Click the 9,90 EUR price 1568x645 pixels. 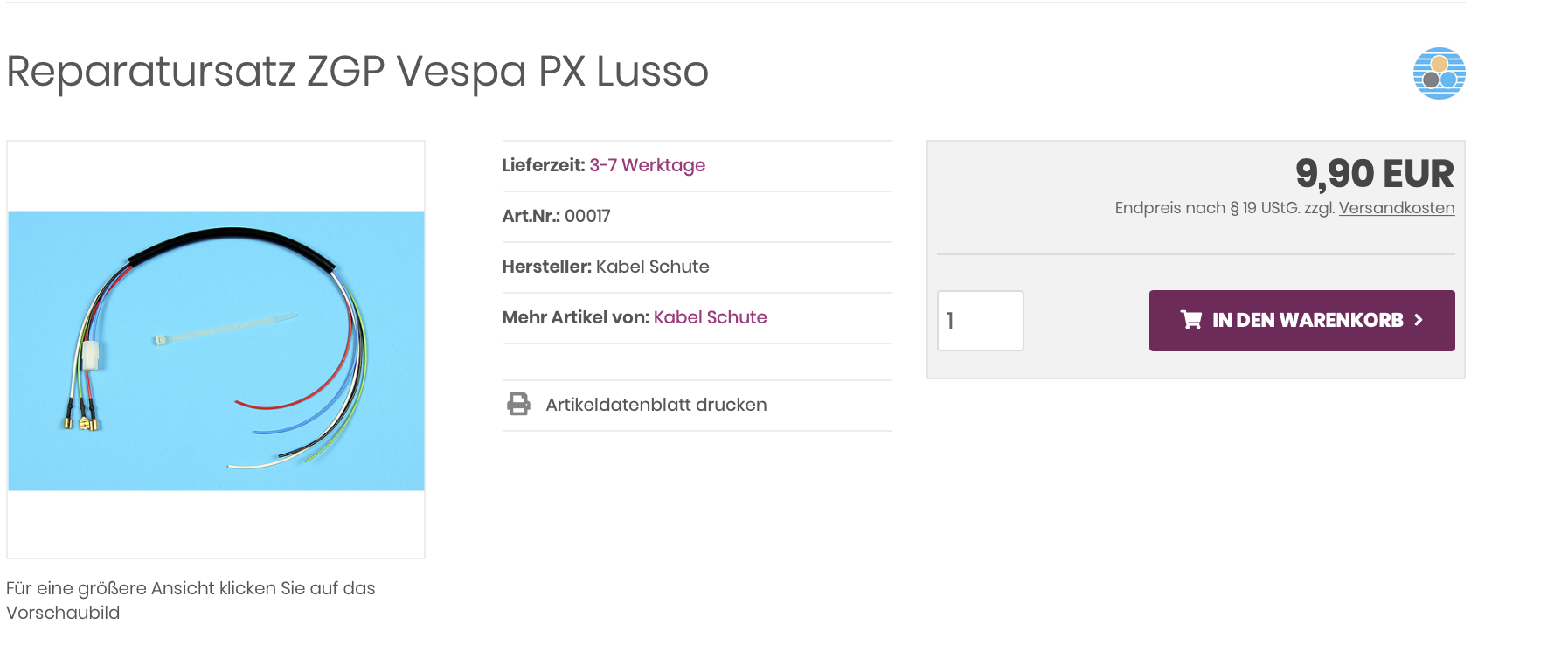(x=1374, y=173)
